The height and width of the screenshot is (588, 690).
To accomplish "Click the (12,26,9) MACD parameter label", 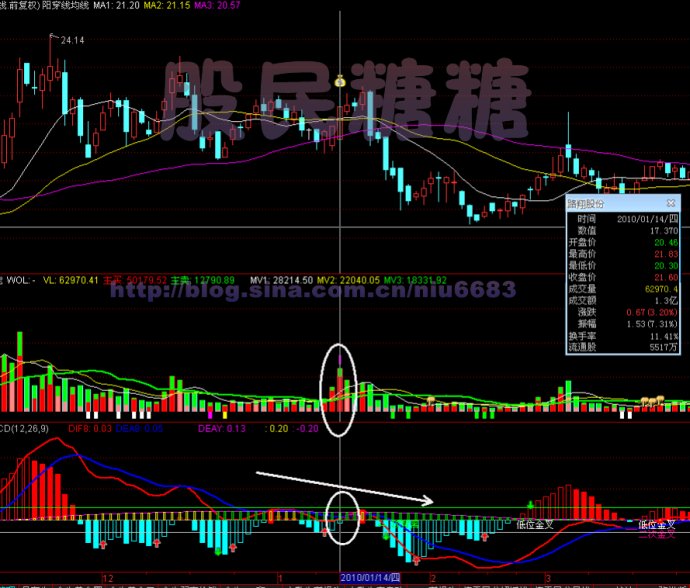I will pyautogui.click(x=30, y=428).
